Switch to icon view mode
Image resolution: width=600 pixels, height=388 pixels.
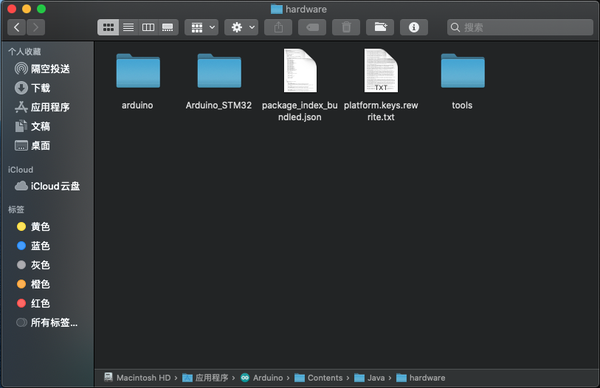[x=108, y=28]
